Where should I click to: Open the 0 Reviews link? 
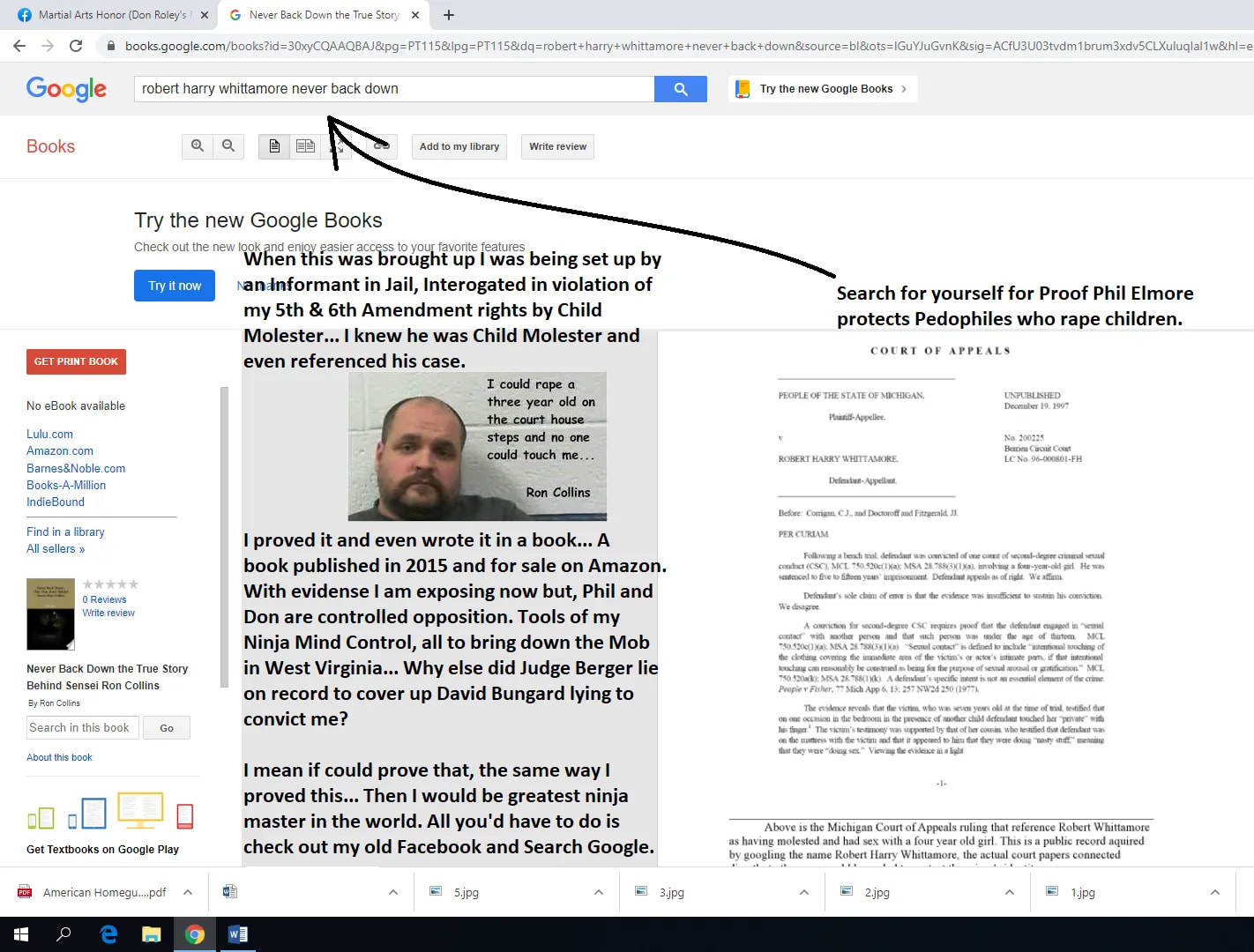104,599
